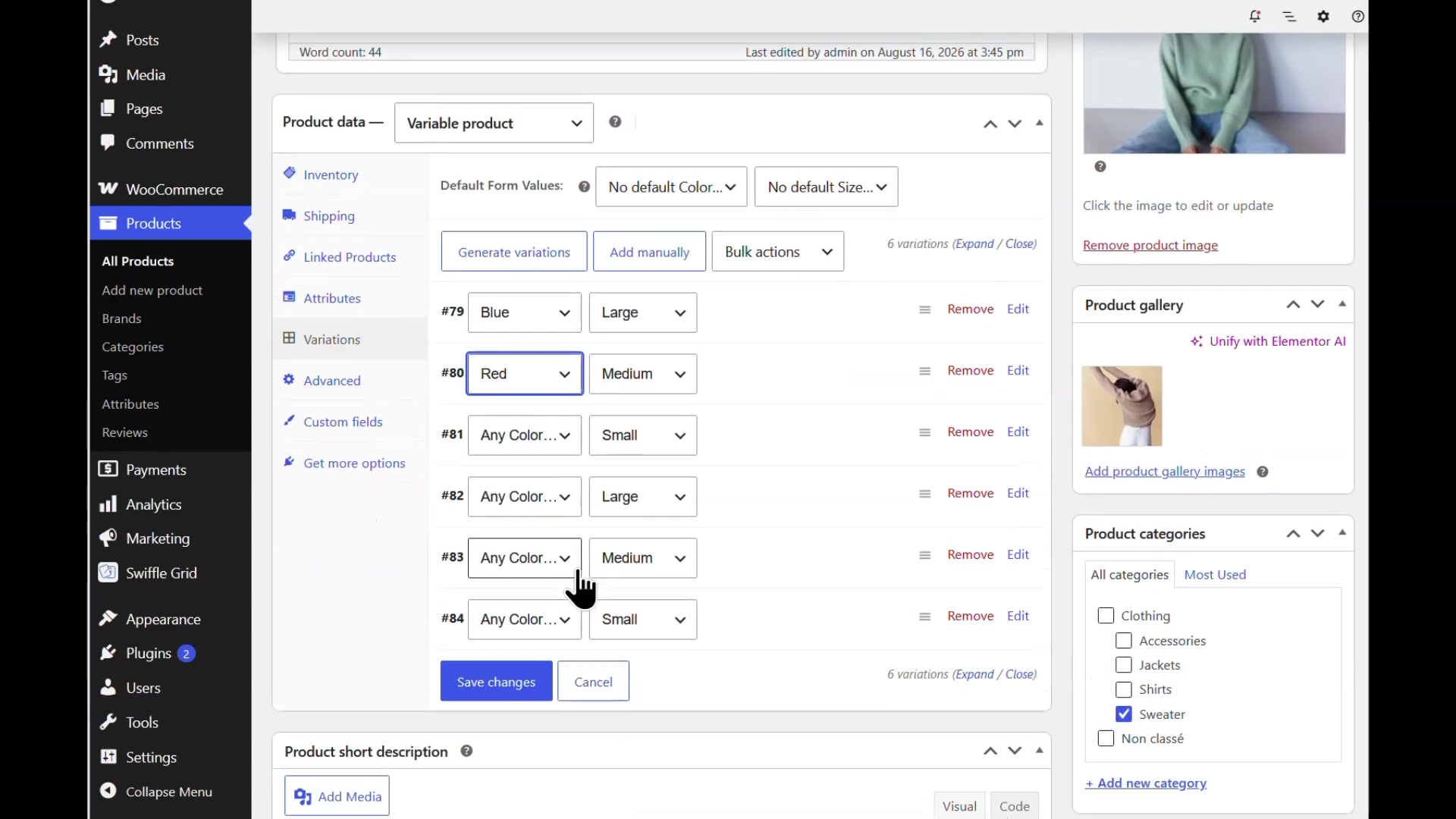
Task: Uncheck the Sweater category checkbox
Action: pyautogui.click(x=1124, y=714)
